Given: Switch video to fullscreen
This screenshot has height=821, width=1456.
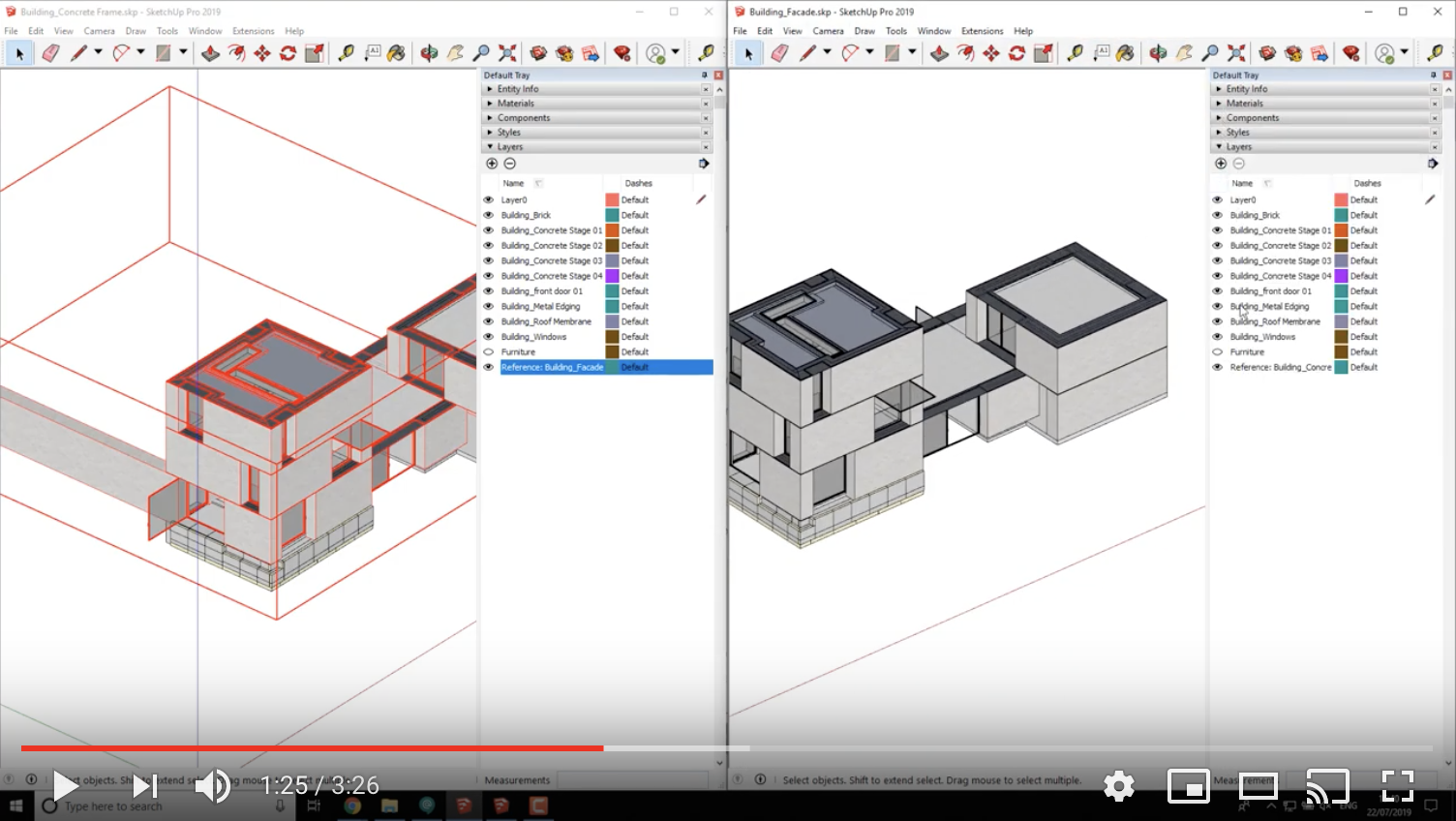Looking at the screenshot, I should click(1397, 785).
